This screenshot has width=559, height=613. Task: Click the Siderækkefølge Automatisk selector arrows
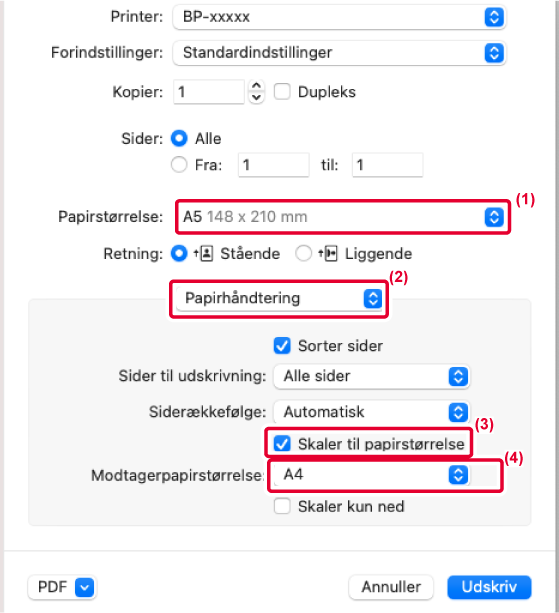tap(459, 412)
